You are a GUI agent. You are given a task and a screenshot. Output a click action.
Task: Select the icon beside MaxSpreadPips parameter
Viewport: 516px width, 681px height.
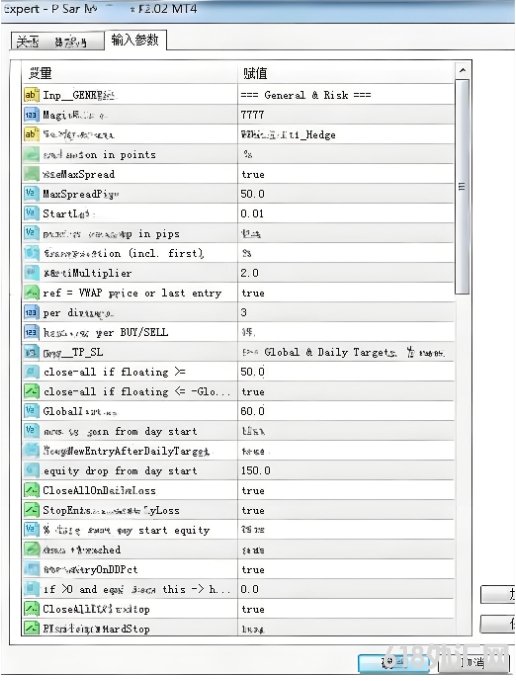tap(31, 194)
